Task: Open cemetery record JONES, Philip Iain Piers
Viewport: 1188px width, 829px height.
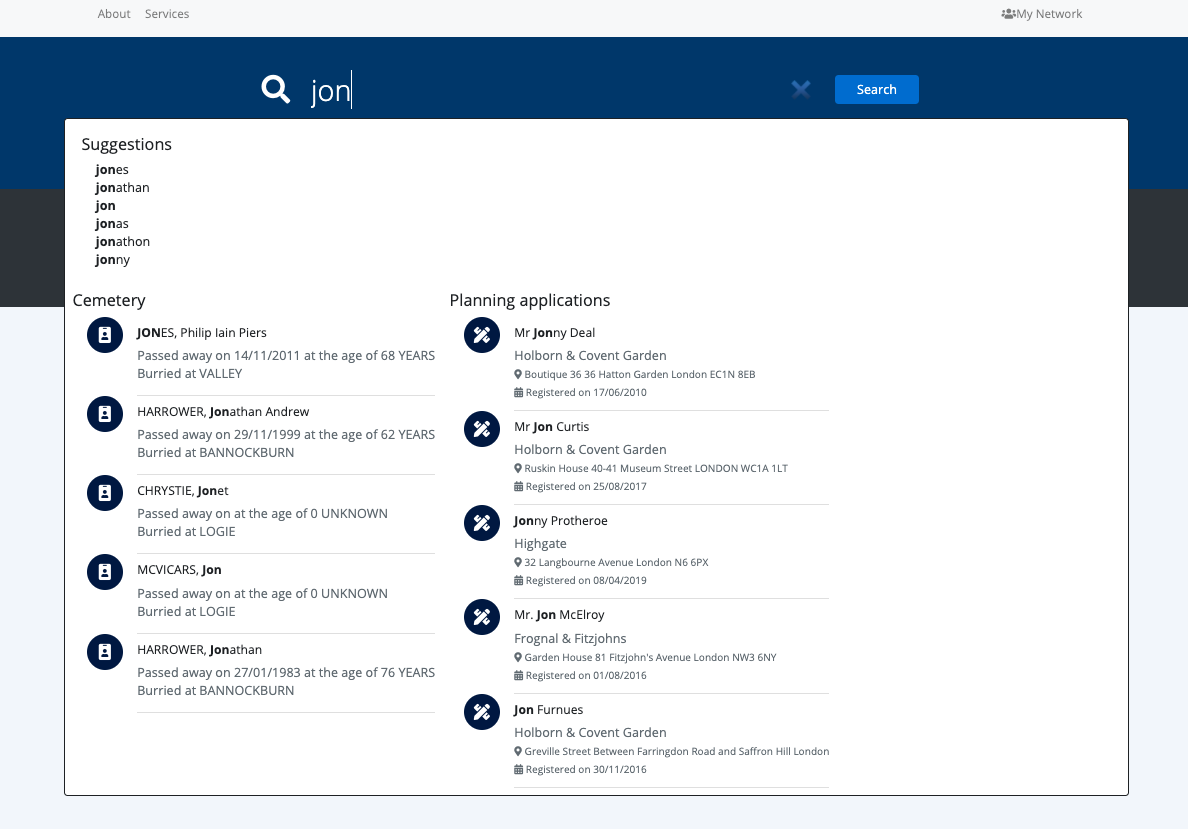Action: point(202,333)
